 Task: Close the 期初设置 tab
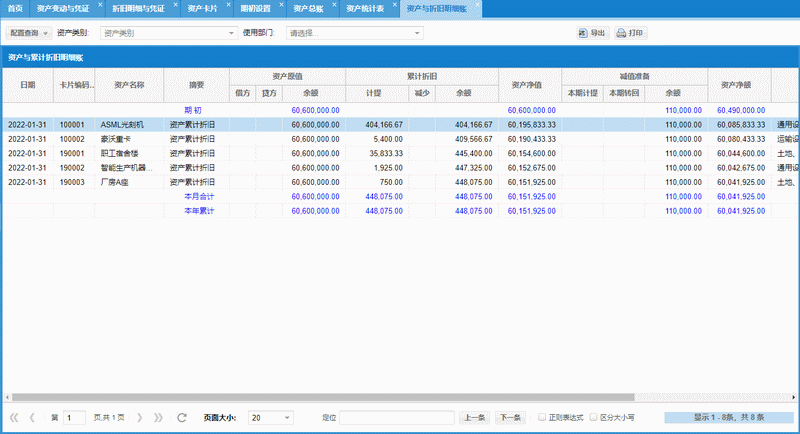281,5
